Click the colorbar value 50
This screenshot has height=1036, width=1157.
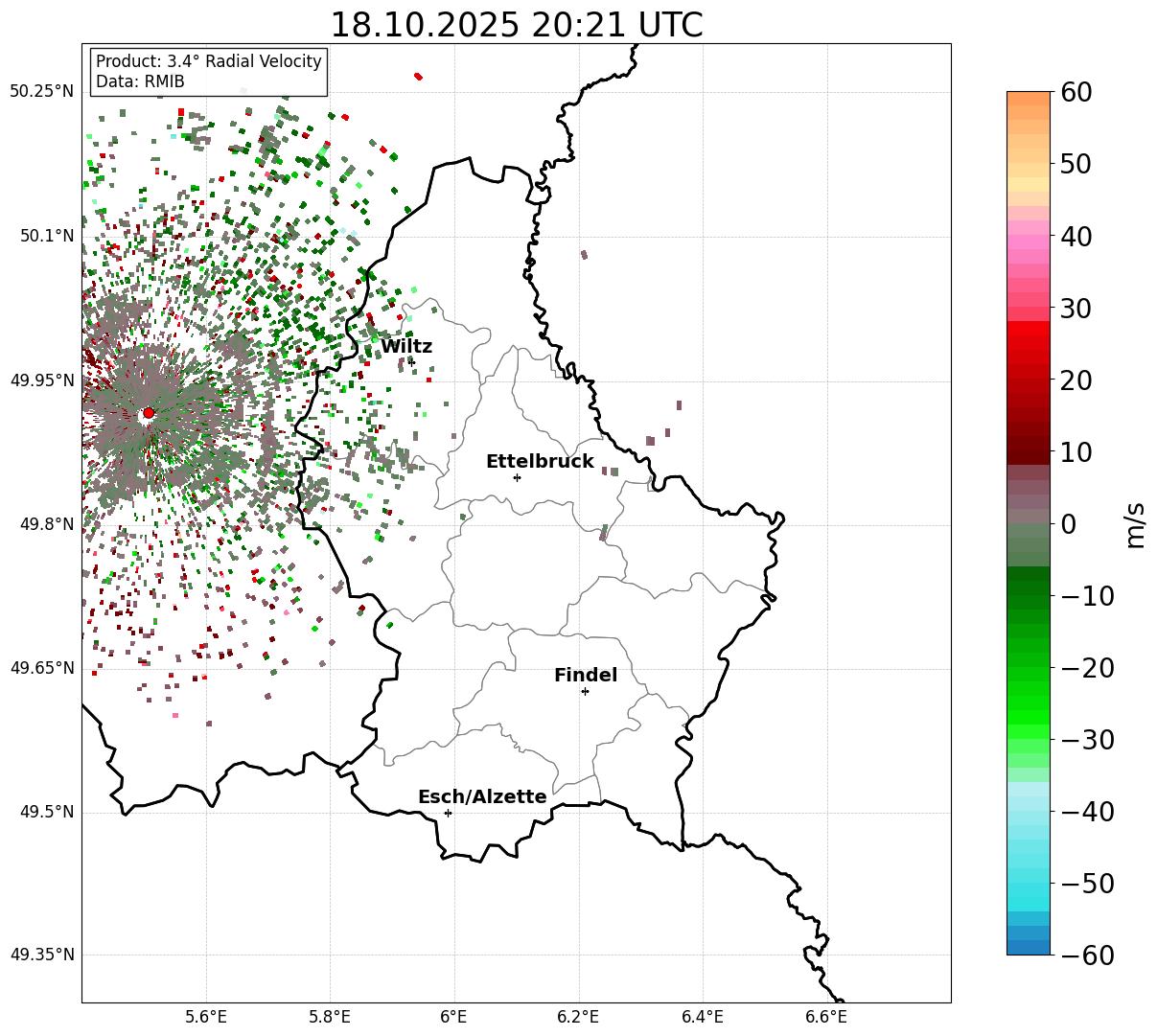point(1076,164)
